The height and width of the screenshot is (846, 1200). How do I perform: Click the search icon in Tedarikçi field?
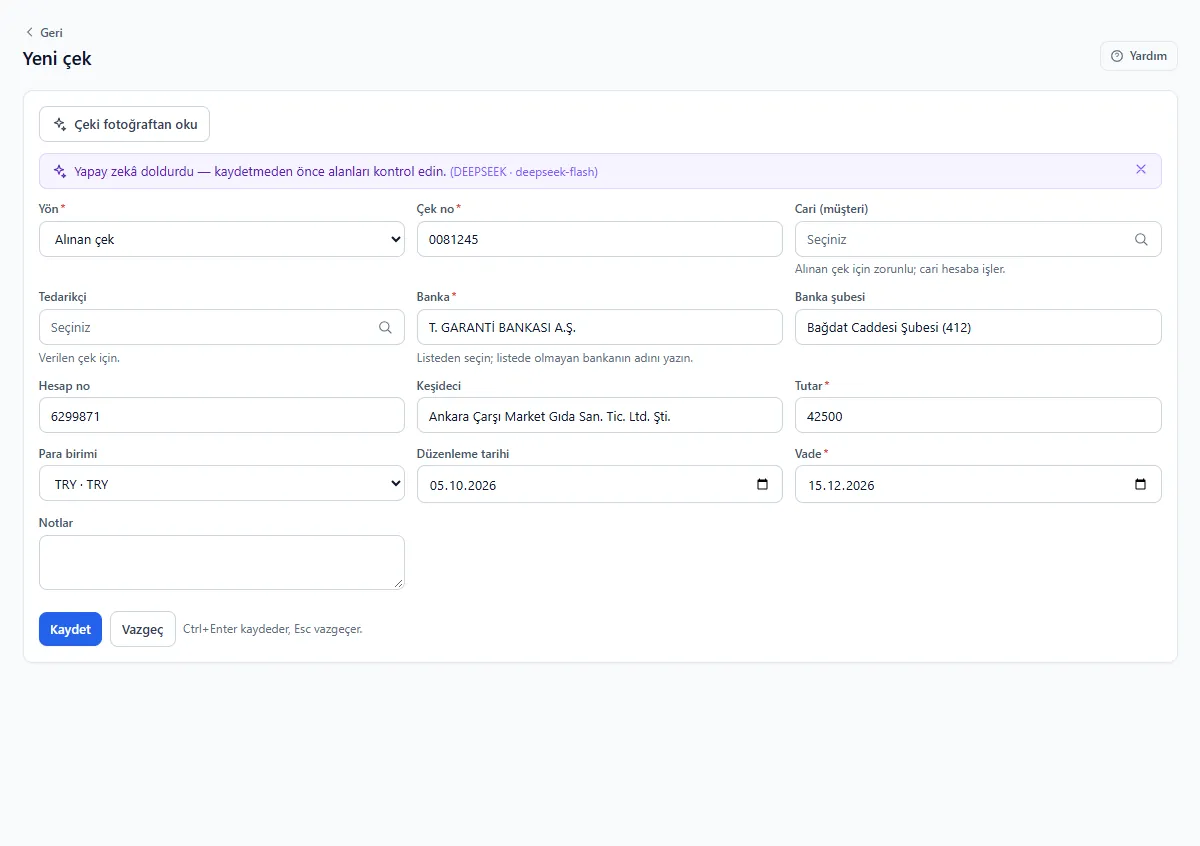coord(385,327)
